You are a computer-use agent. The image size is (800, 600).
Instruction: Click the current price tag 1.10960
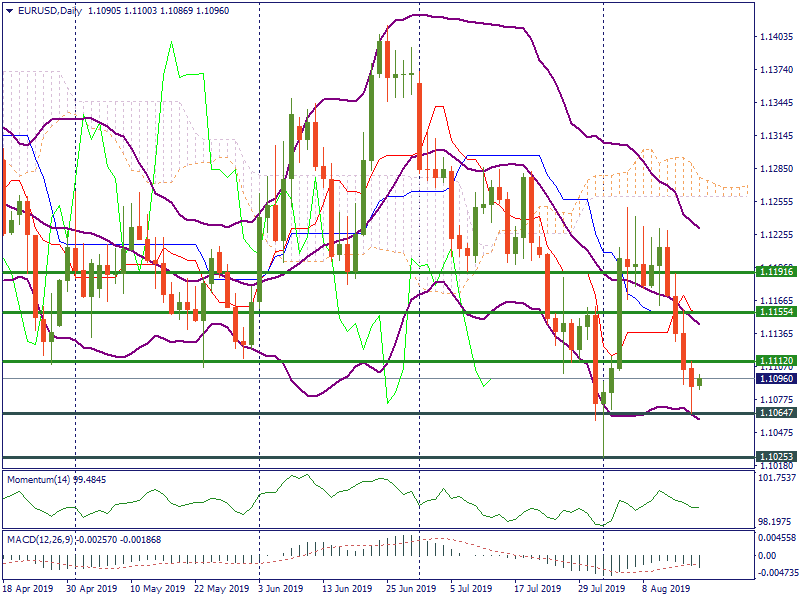(x=776, y=380)
